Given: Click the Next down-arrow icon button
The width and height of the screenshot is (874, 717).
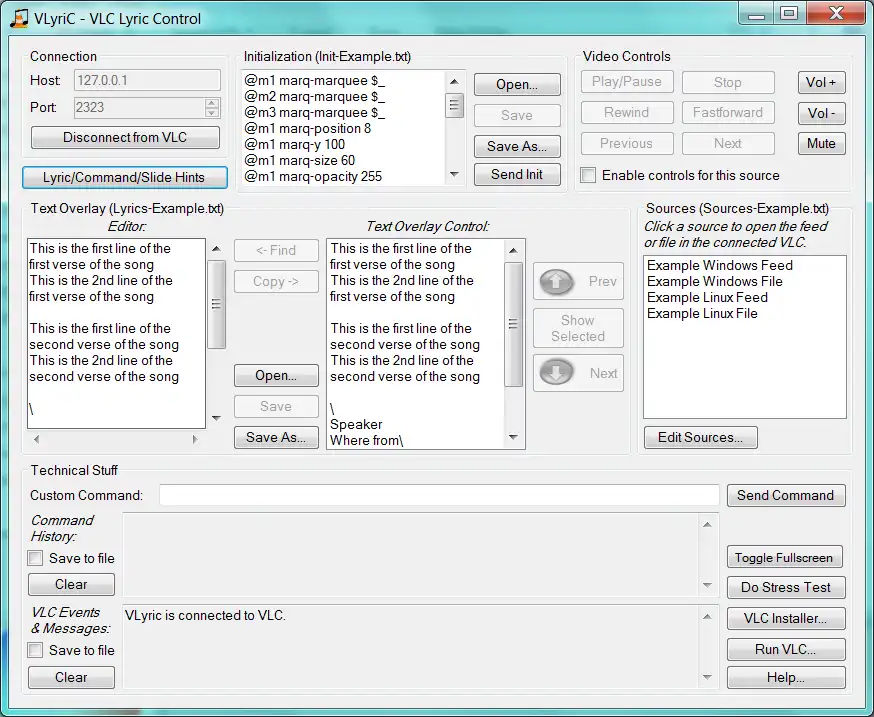Looking at the screenshot, I should pos(578,373).
